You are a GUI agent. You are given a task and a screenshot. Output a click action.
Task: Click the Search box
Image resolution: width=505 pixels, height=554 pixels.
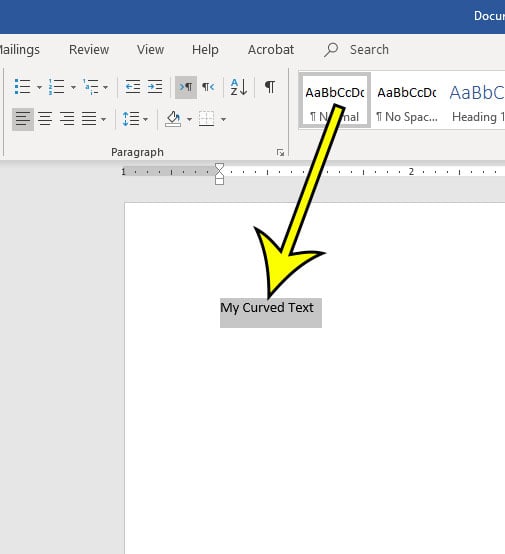click(x=369, y=50)
